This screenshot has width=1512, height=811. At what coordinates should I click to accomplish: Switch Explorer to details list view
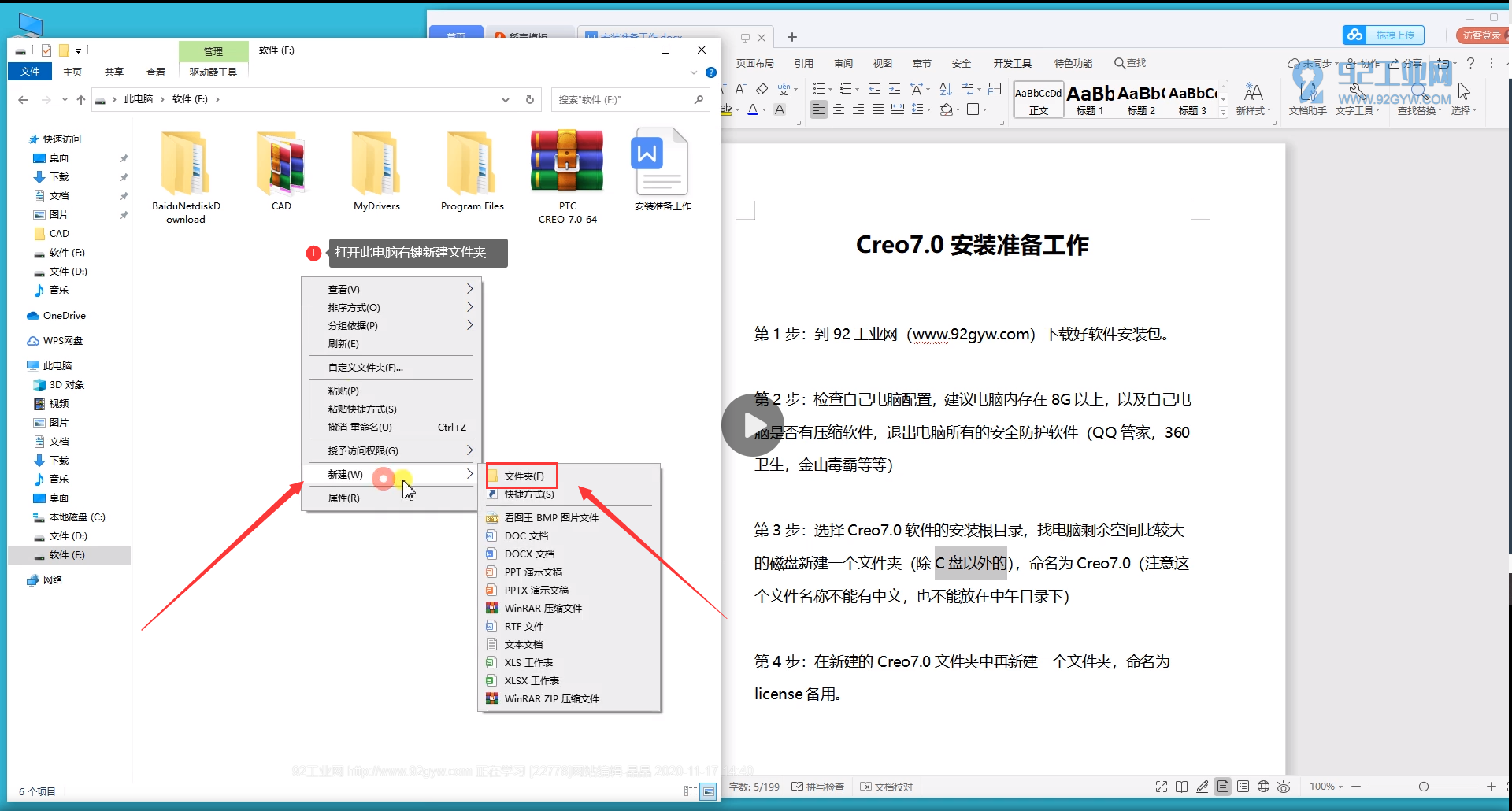691,791
